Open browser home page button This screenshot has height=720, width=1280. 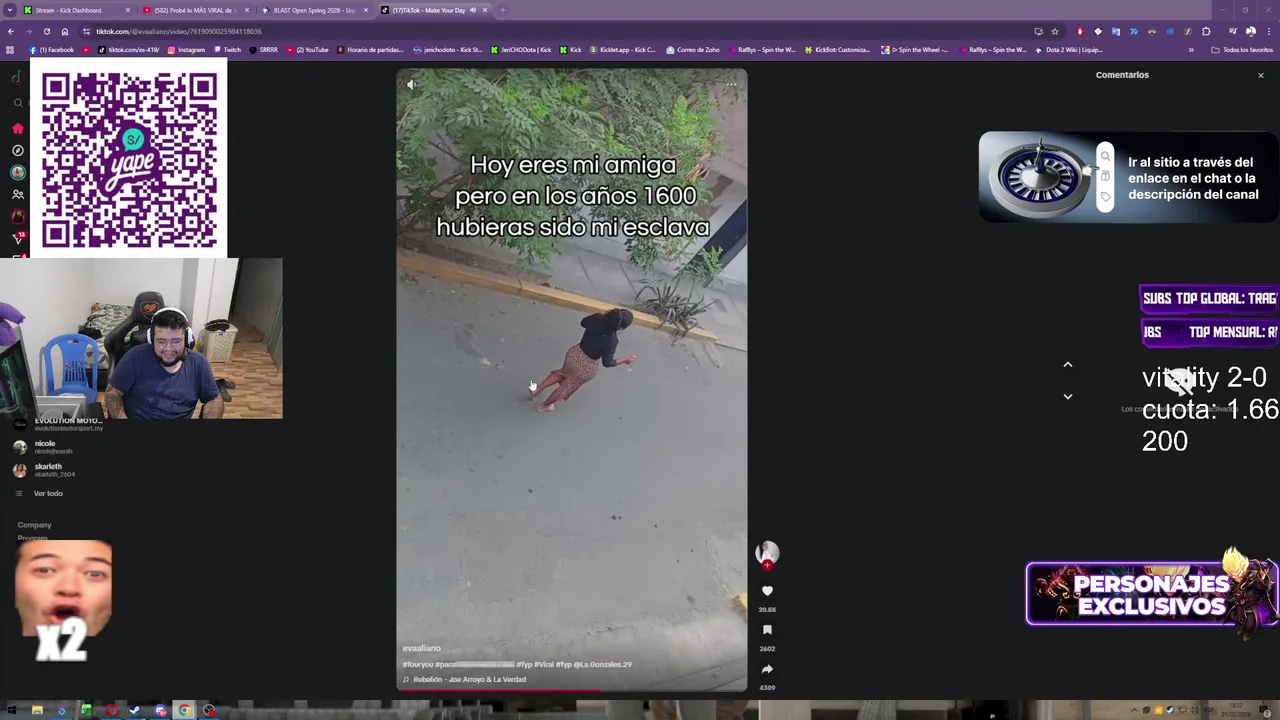click(65, 31)
